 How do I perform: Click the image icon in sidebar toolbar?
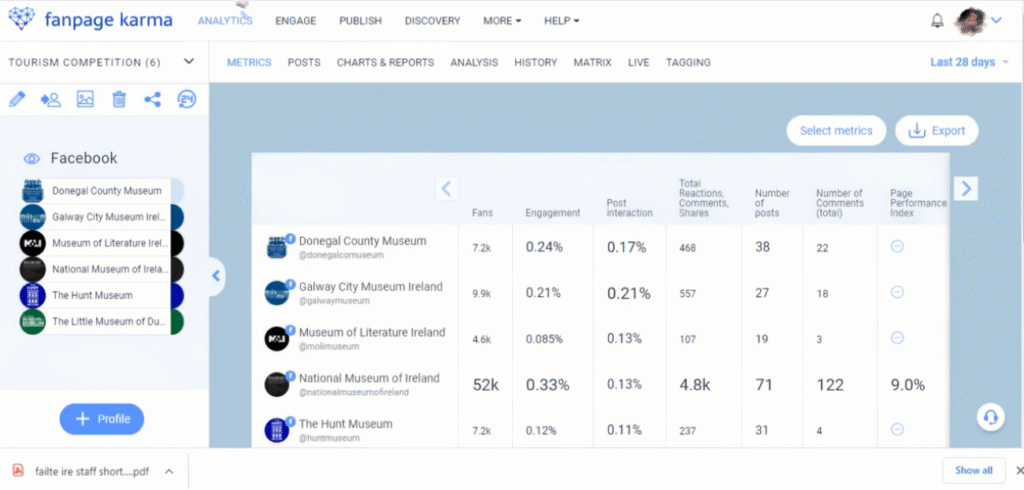click(x=85, y=99)
